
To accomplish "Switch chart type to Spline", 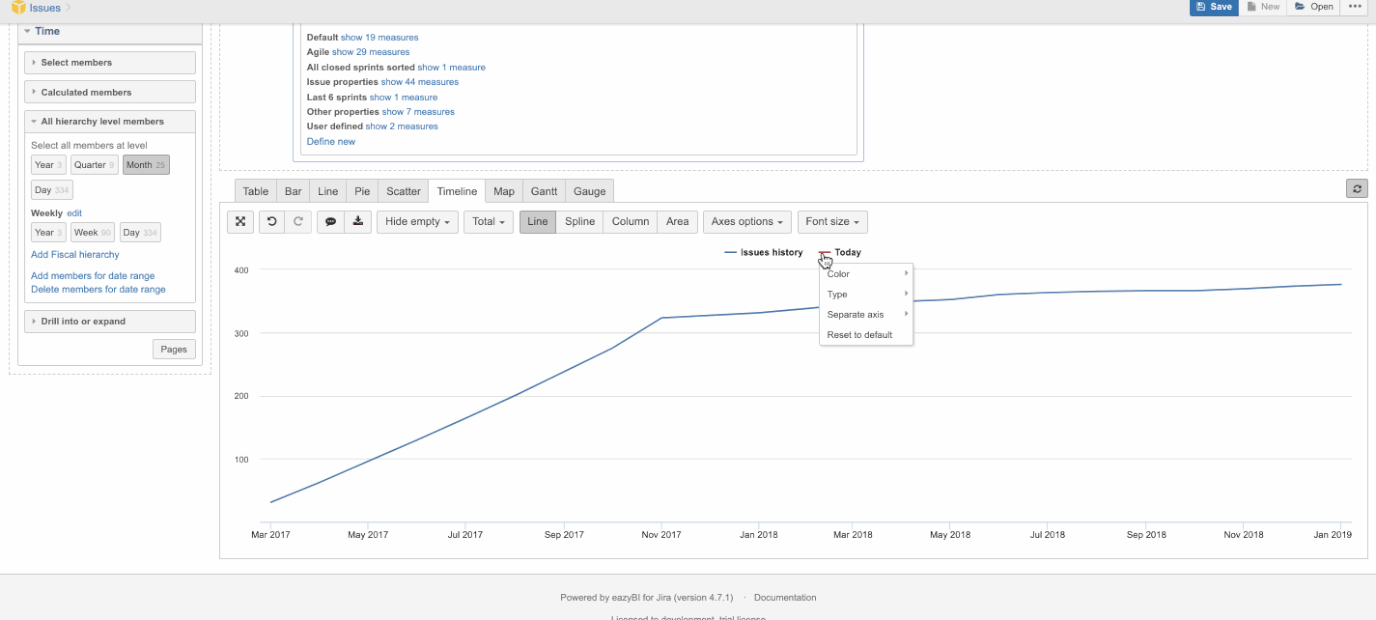I will click(578, 221).
